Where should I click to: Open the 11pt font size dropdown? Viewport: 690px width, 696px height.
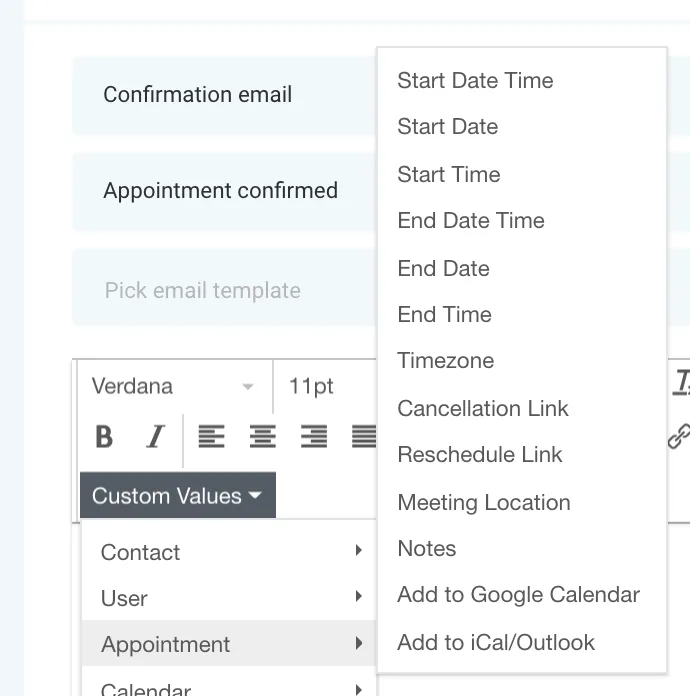click(325, 386)
